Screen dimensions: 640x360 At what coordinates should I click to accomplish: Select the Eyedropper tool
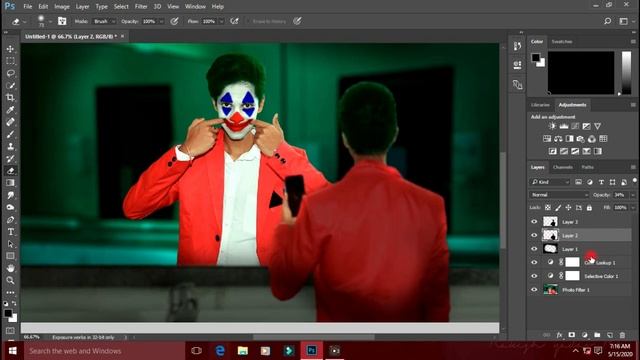click(11, 110)
